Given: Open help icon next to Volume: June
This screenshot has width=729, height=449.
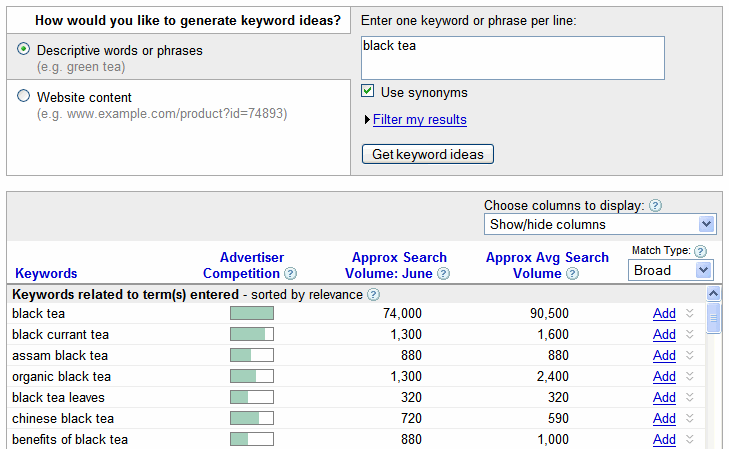Looking at the screenshot, I should coord(444,273).
